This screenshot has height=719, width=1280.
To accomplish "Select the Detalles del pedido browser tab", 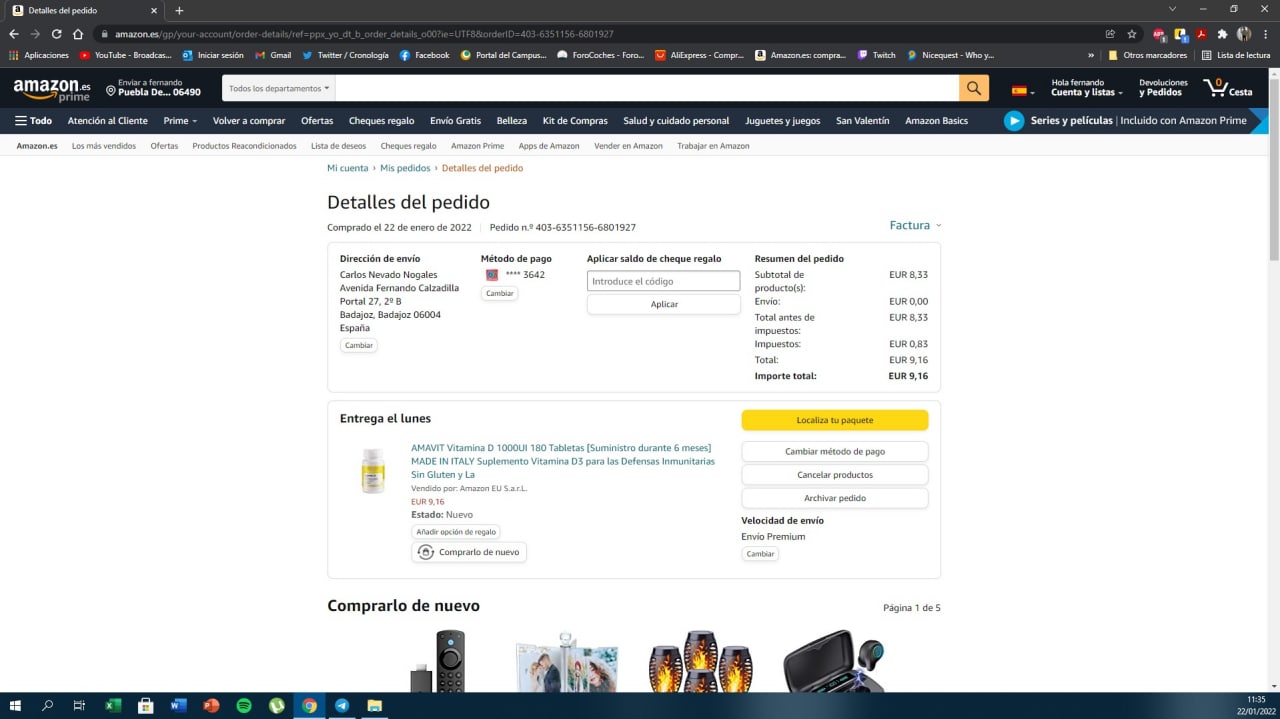I will pyautogui.click(x=82, y=10).
